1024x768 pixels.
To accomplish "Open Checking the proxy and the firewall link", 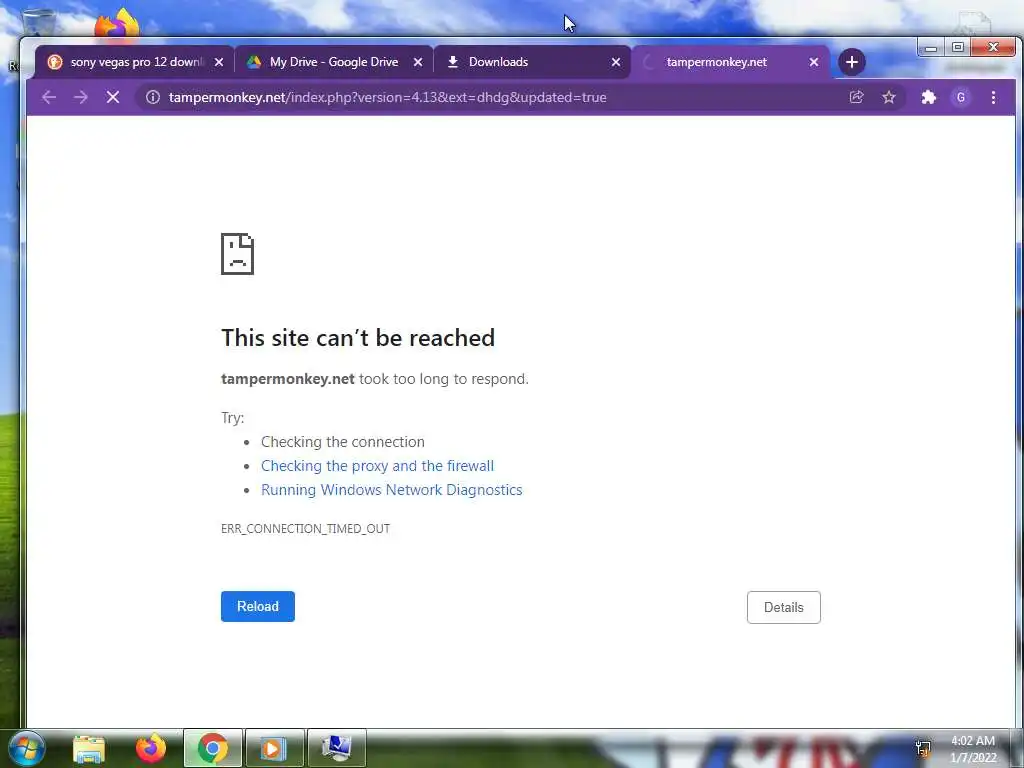I will (377, 466).
